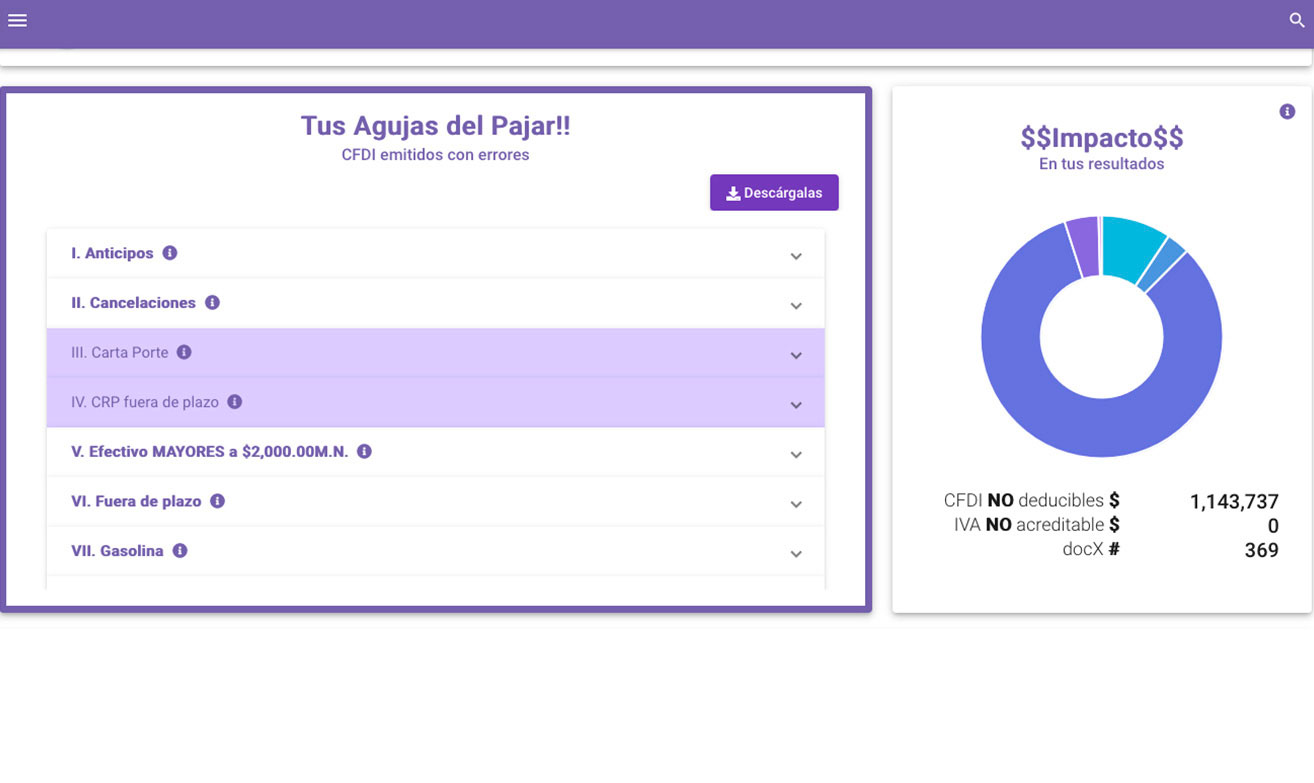Click the docX count 369
The height and width of the screenshot is (783, 1314).
click(1262, 550)
